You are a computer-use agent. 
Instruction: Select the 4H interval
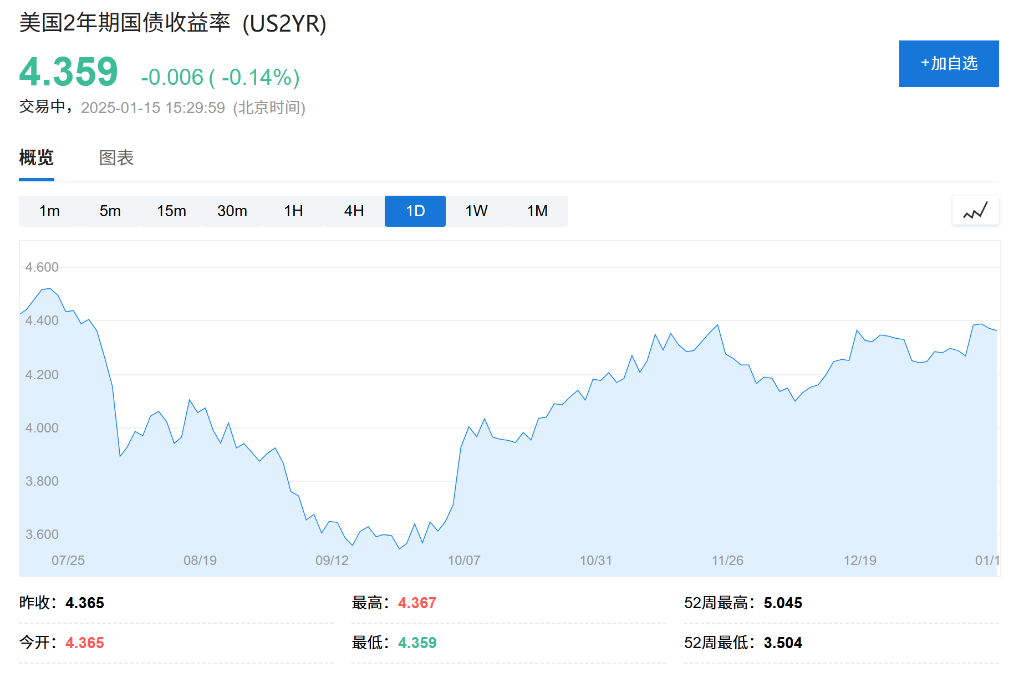353,211
